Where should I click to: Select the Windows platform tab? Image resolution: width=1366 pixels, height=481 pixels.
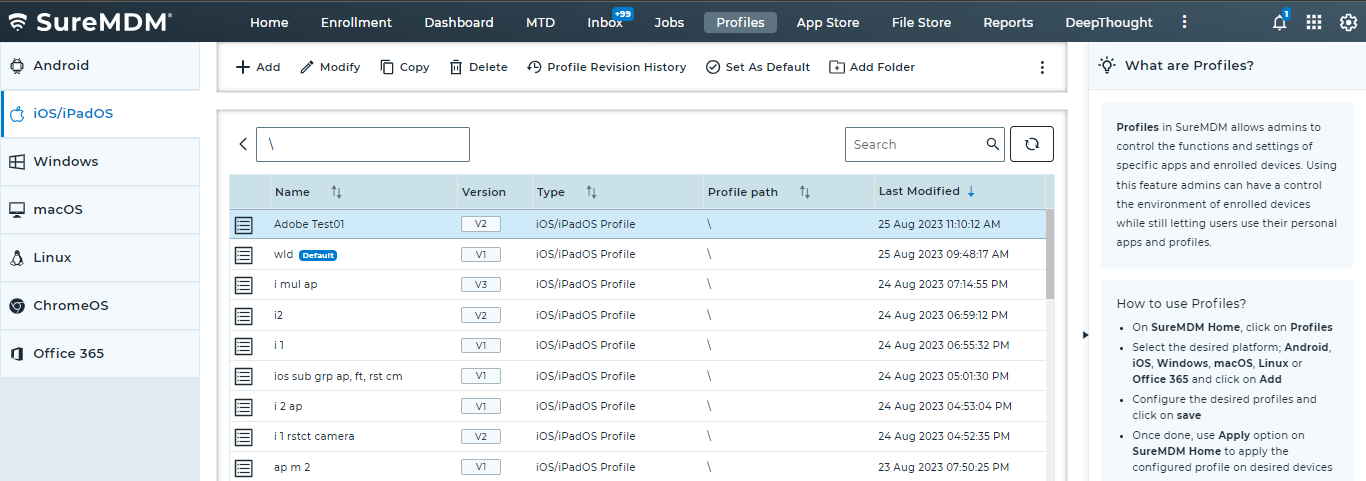click(x=100, y=161)
